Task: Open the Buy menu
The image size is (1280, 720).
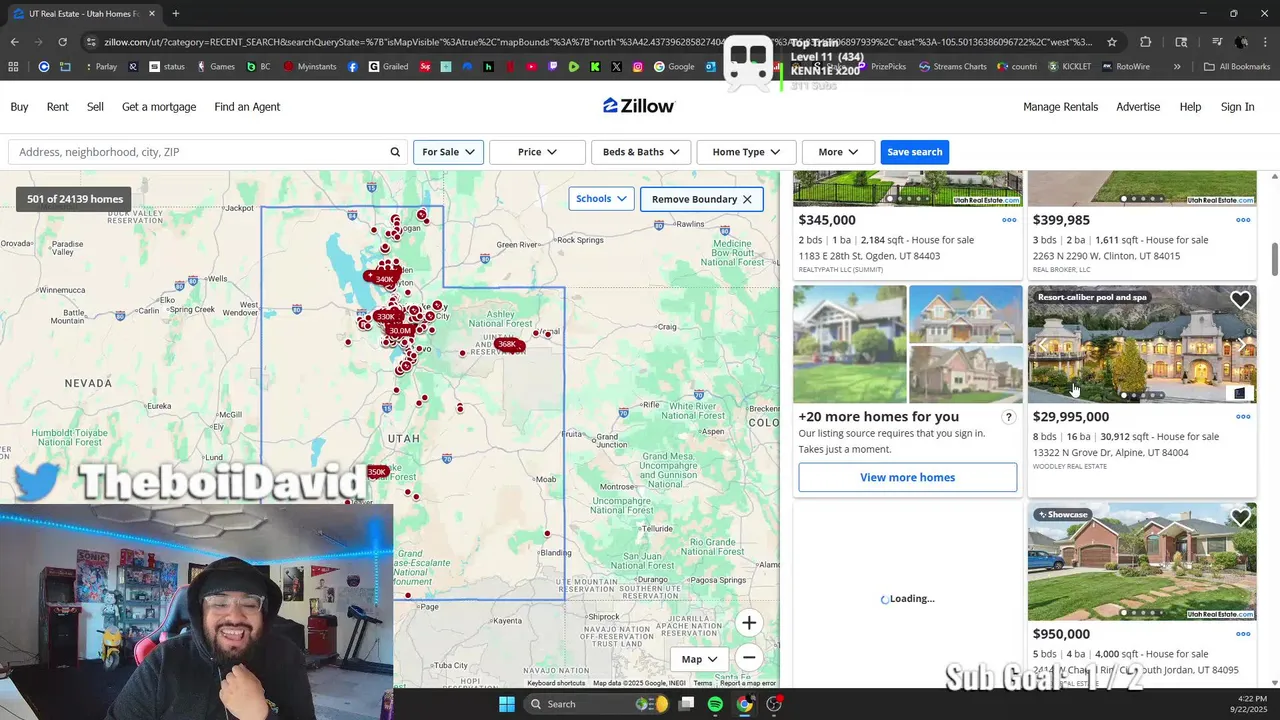Action: coord(19,107)
